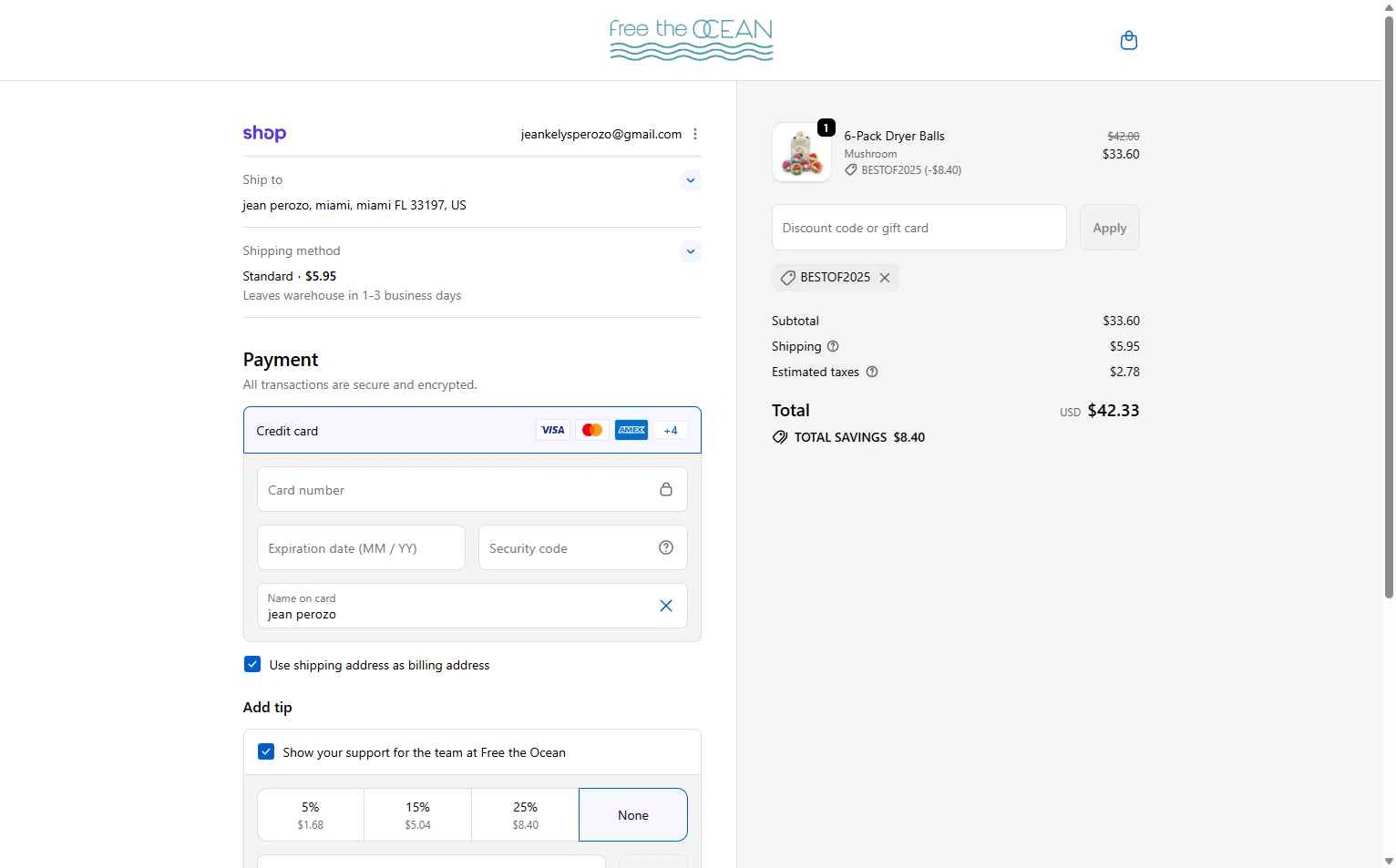Click the Total Savings tag icon
The width and height of the screenshot is (1396, 868).
(x=780, y=437)
